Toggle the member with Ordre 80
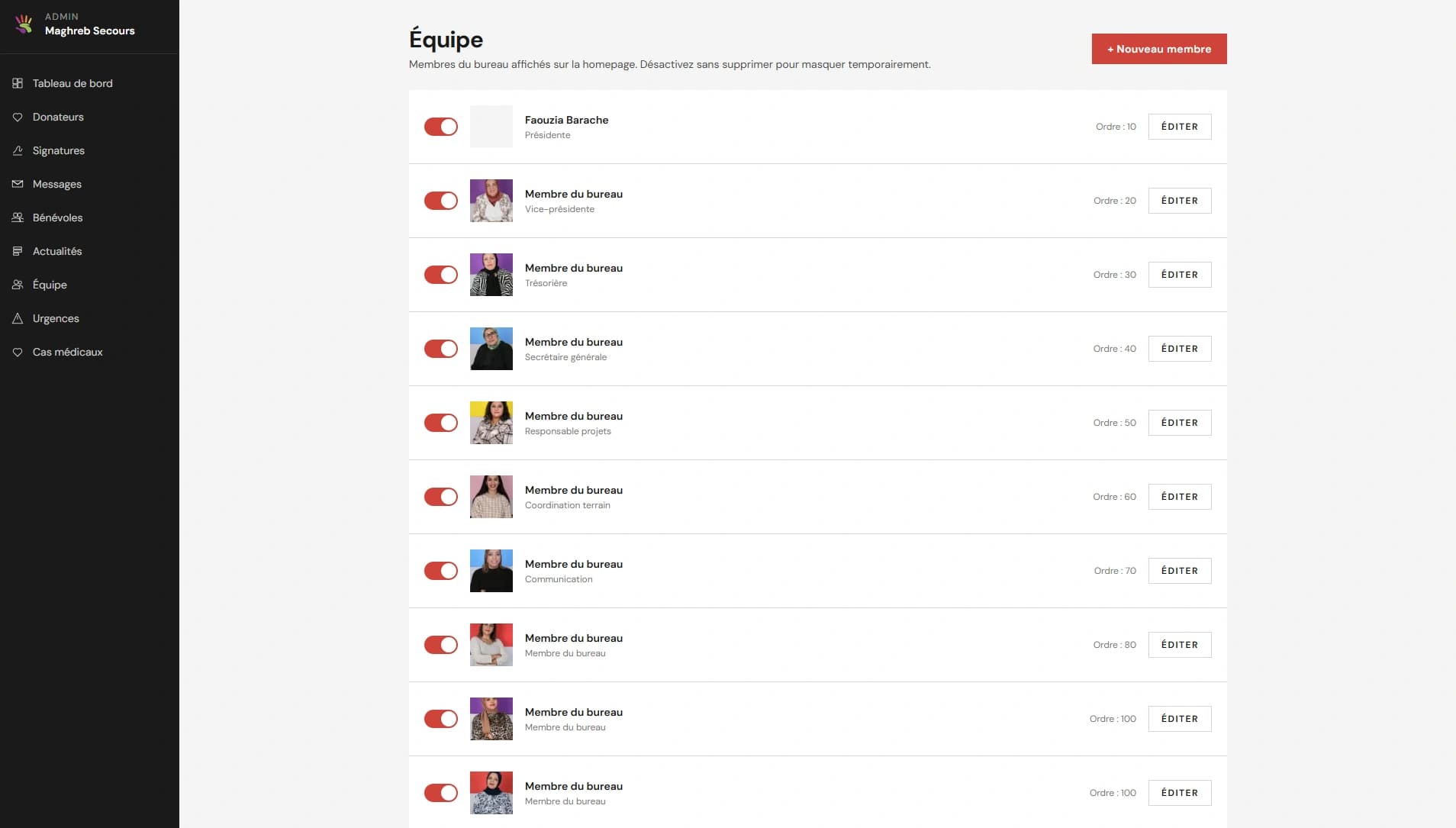This screenshot has height=828, width=1456. tap(441, 645)
